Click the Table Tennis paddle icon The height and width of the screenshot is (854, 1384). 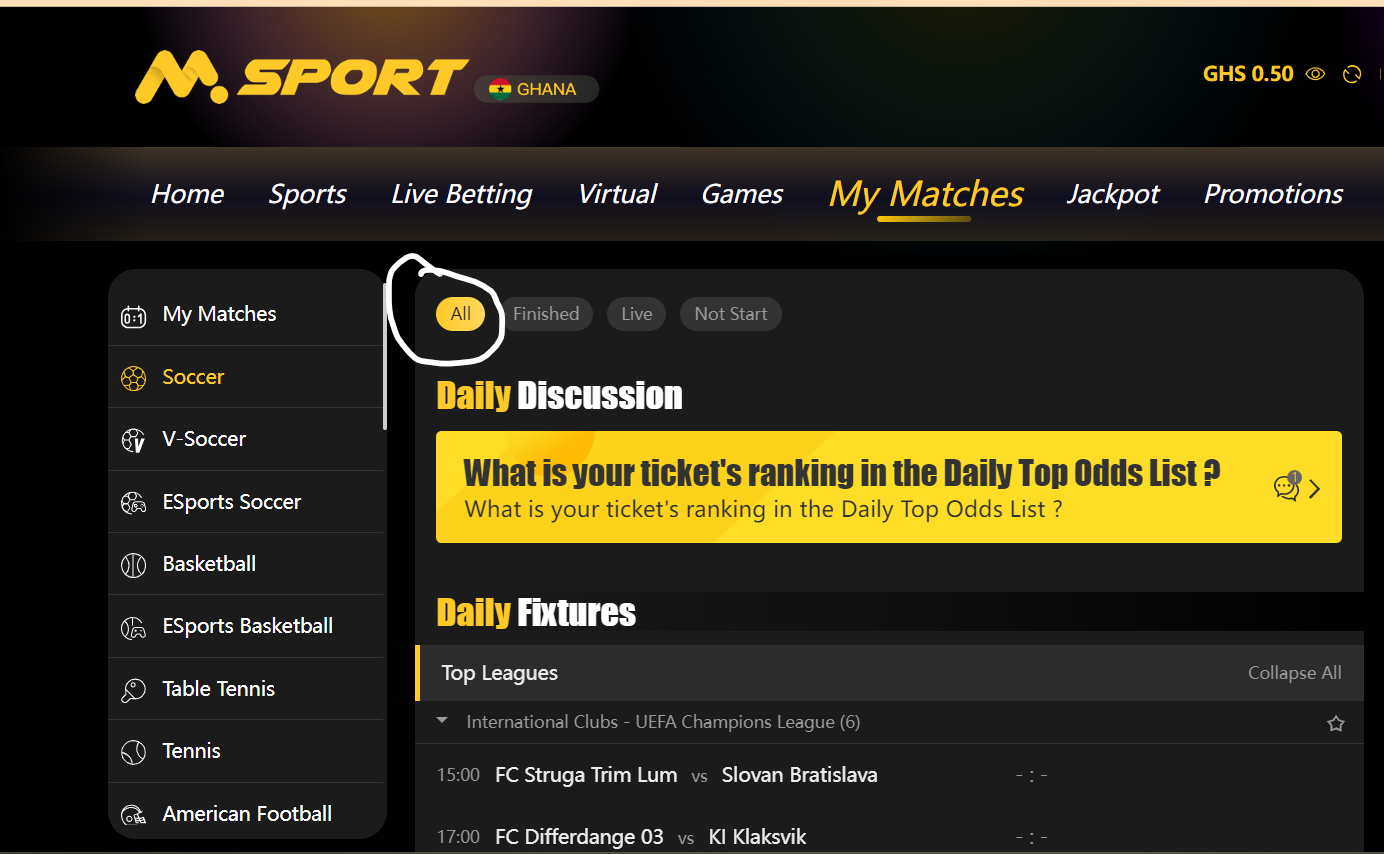click(133, 690)
